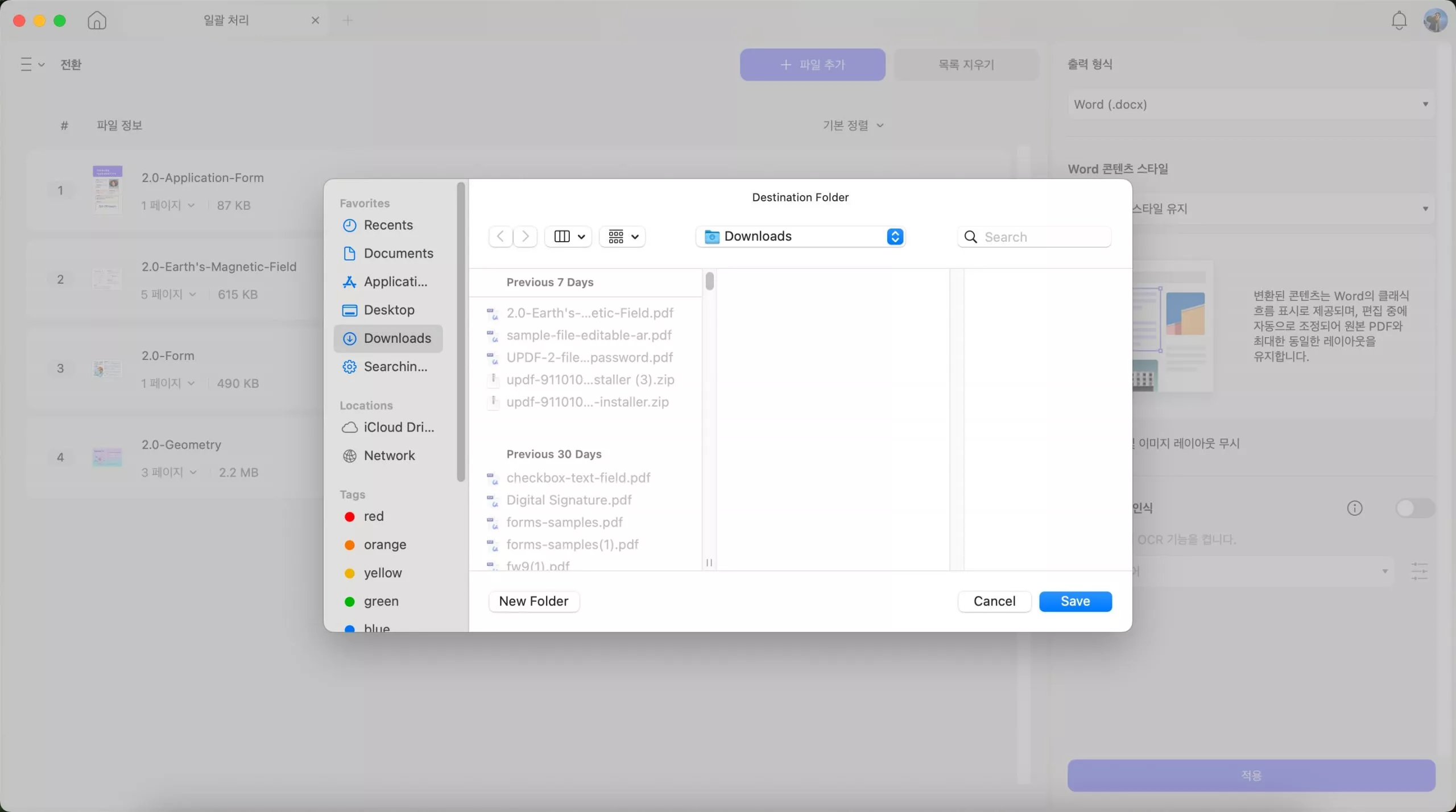Click Digital Signature.pdf file
This screenshot has width=1456, height=812.
[586, 500]
